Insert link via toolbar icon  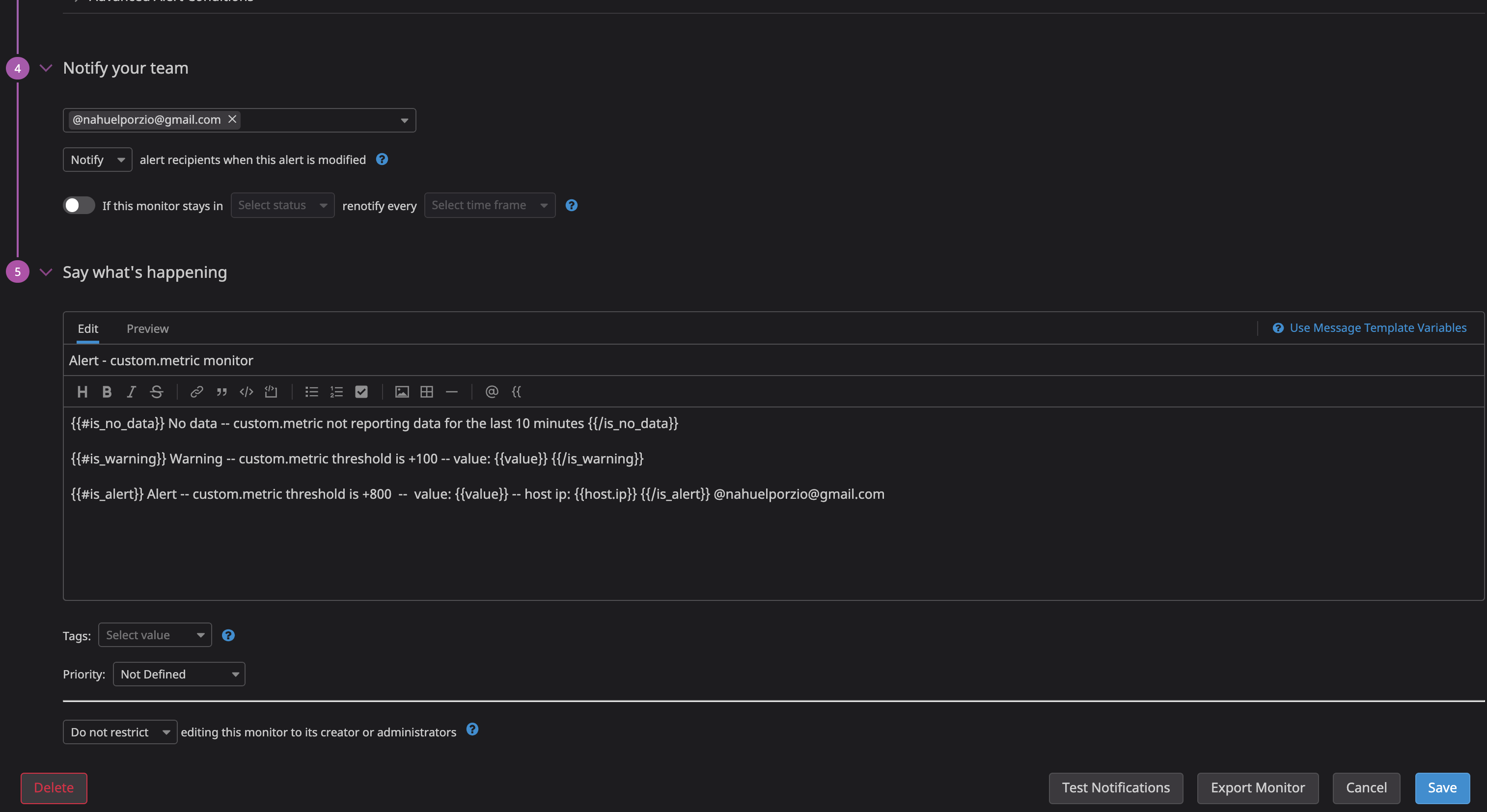[196, 392]
